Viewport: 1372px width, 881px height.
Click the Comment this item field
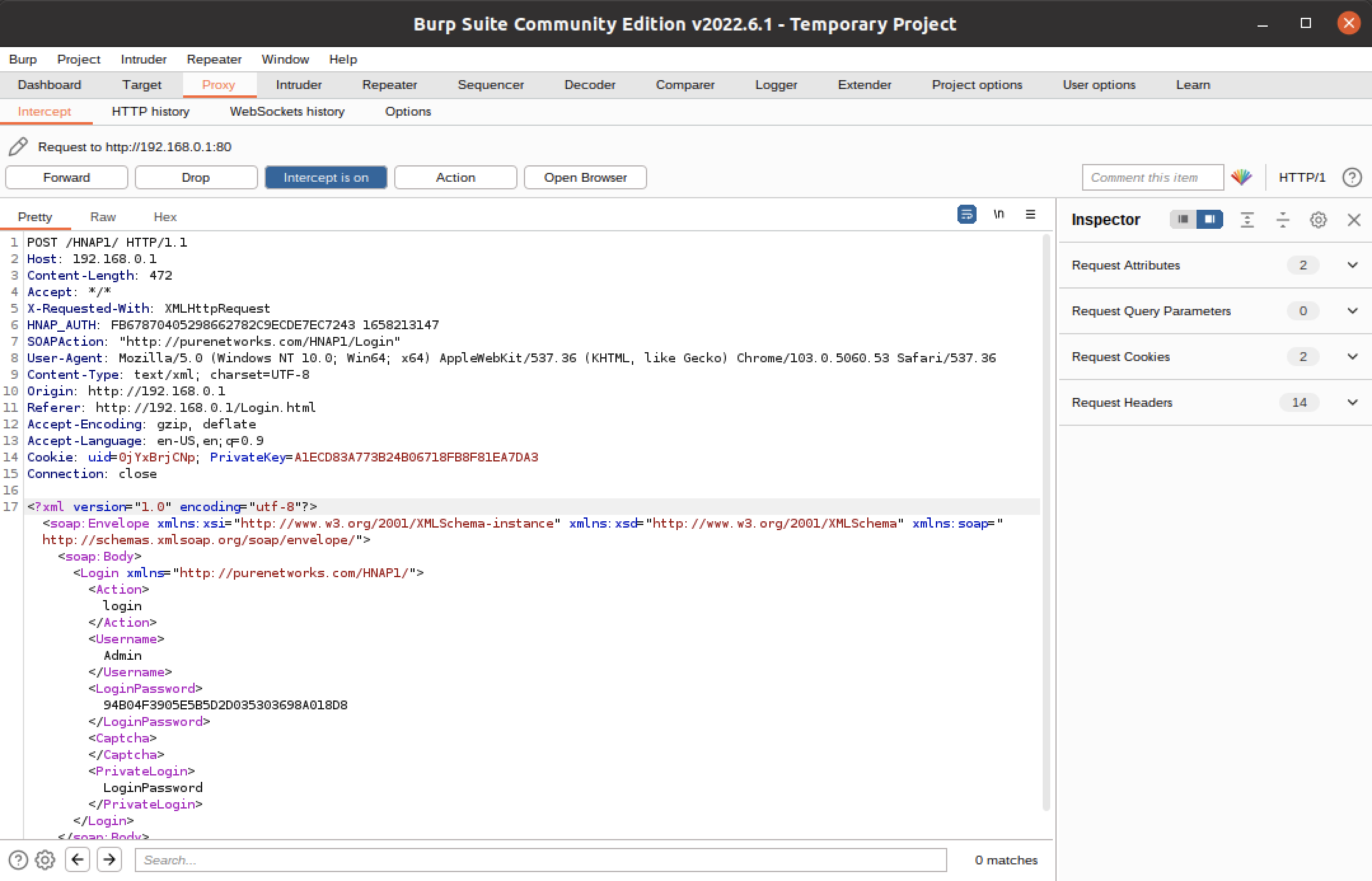pyautogui.click(x=1153, y=177)
